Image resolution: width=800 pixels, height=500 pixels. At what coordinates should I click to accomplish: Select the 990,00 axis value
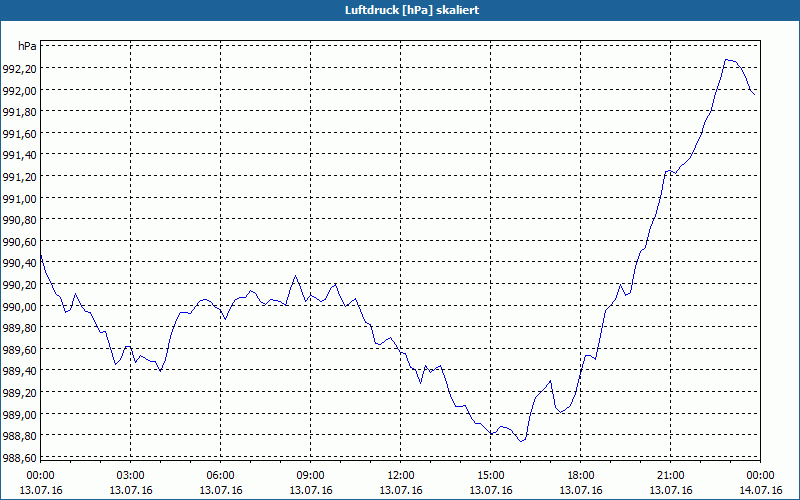click(x=20, y=307)
